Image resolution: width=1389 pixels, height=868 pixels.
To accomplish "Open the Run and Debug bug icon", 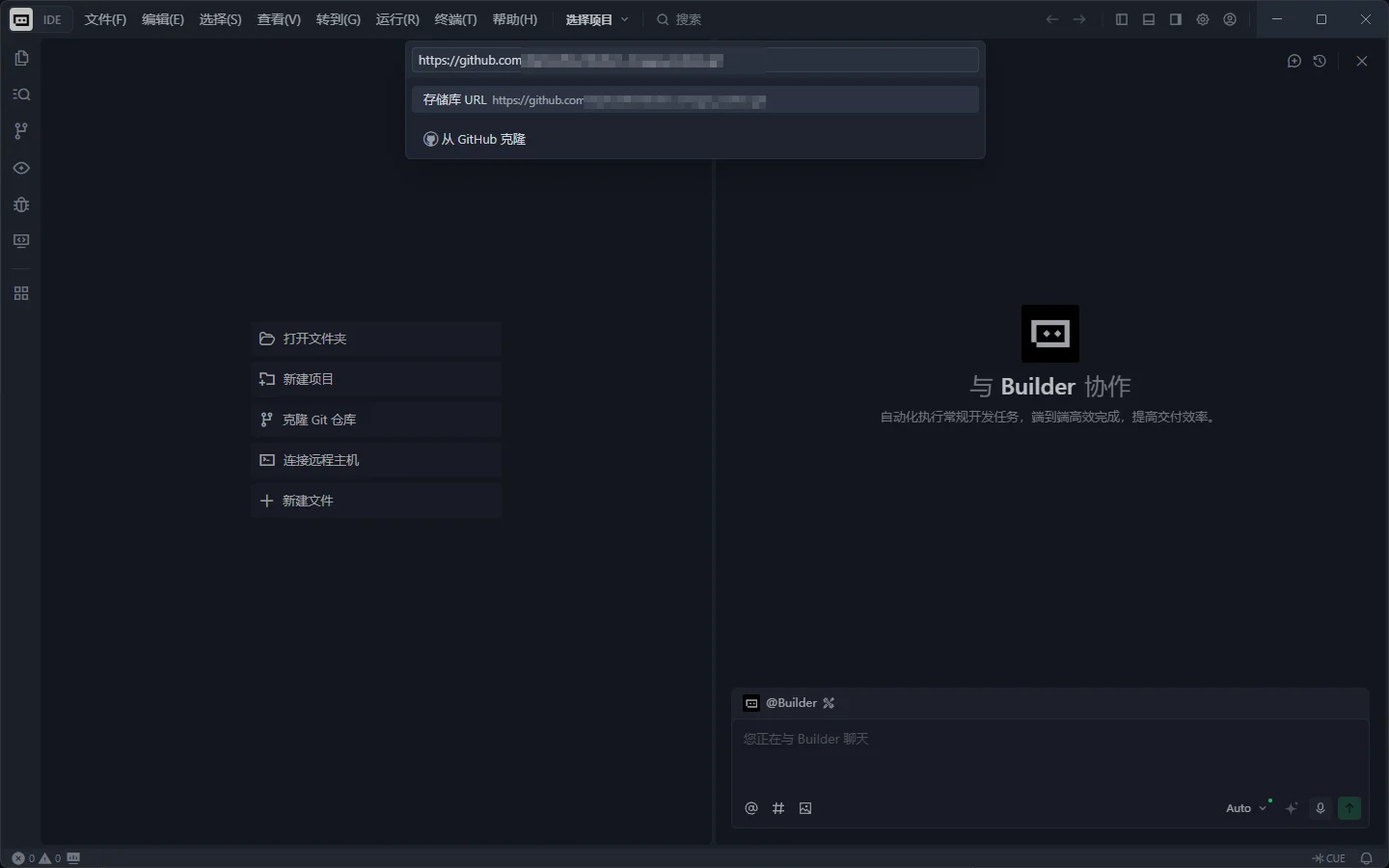I will tap(21, 204).
